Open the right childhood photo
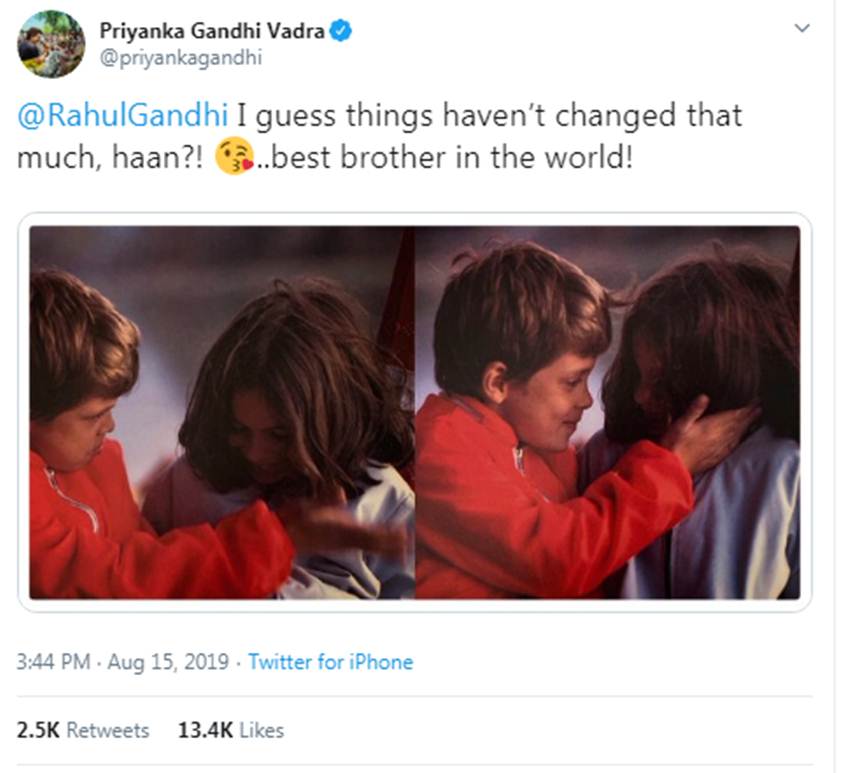Screen dimensions: 850x773 607,412
